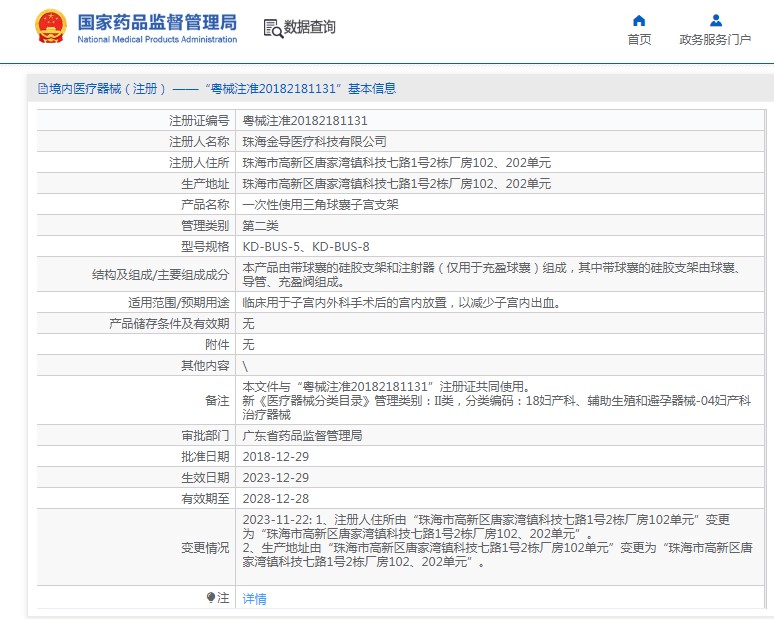Click the 生产地址 address value
Image resolution: width=774 pixels, height=619 pixels.
[396, 184]
